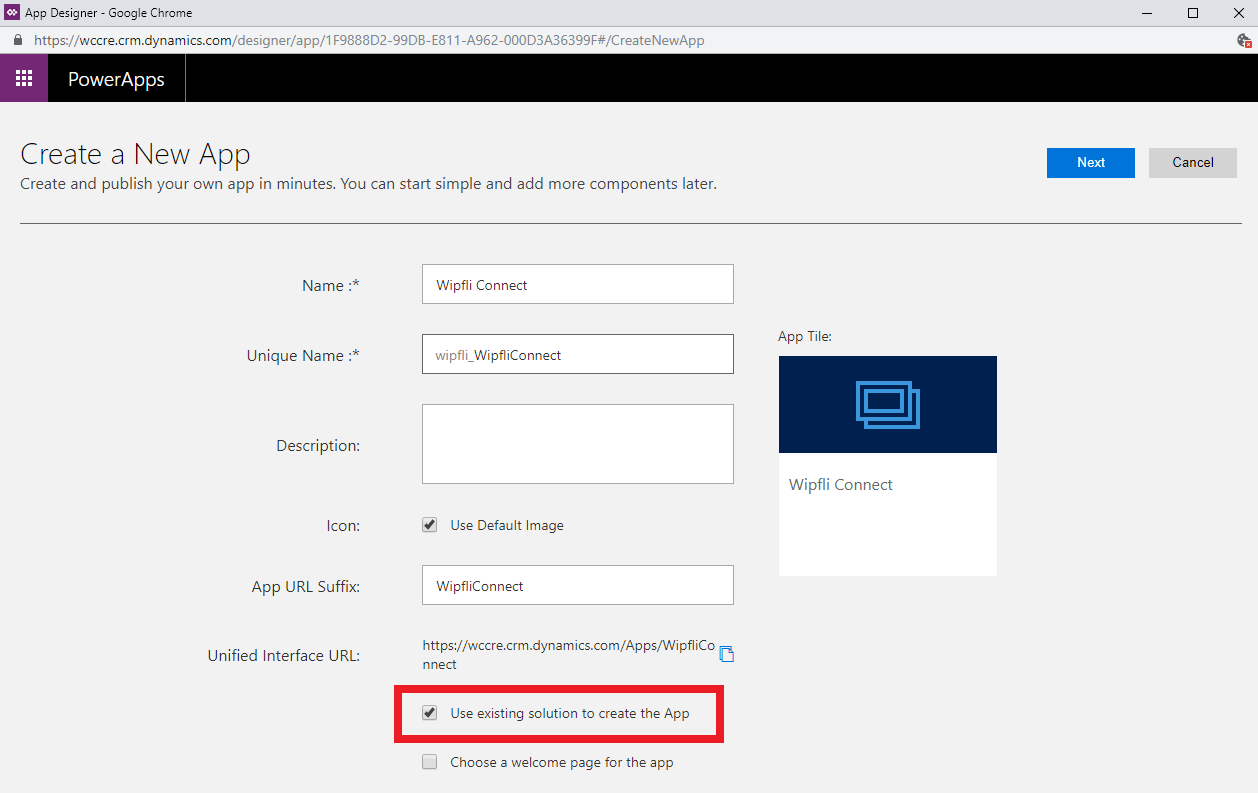Viewport: 1258px width, 793px height.
Task: Click the default app tile image icon
Action: click(887, 404)
